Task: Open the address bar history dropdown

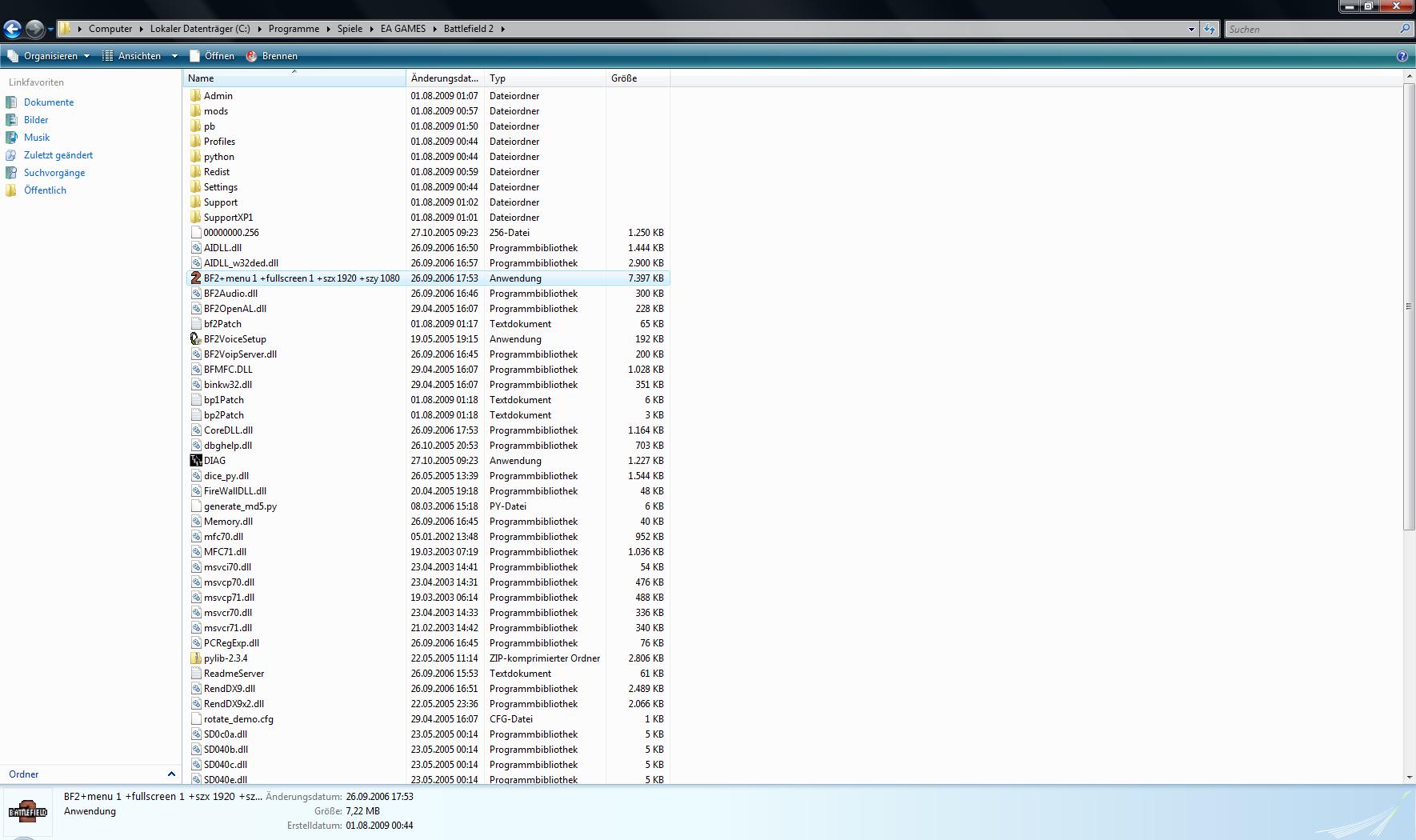Action: tap(1191, 29)
